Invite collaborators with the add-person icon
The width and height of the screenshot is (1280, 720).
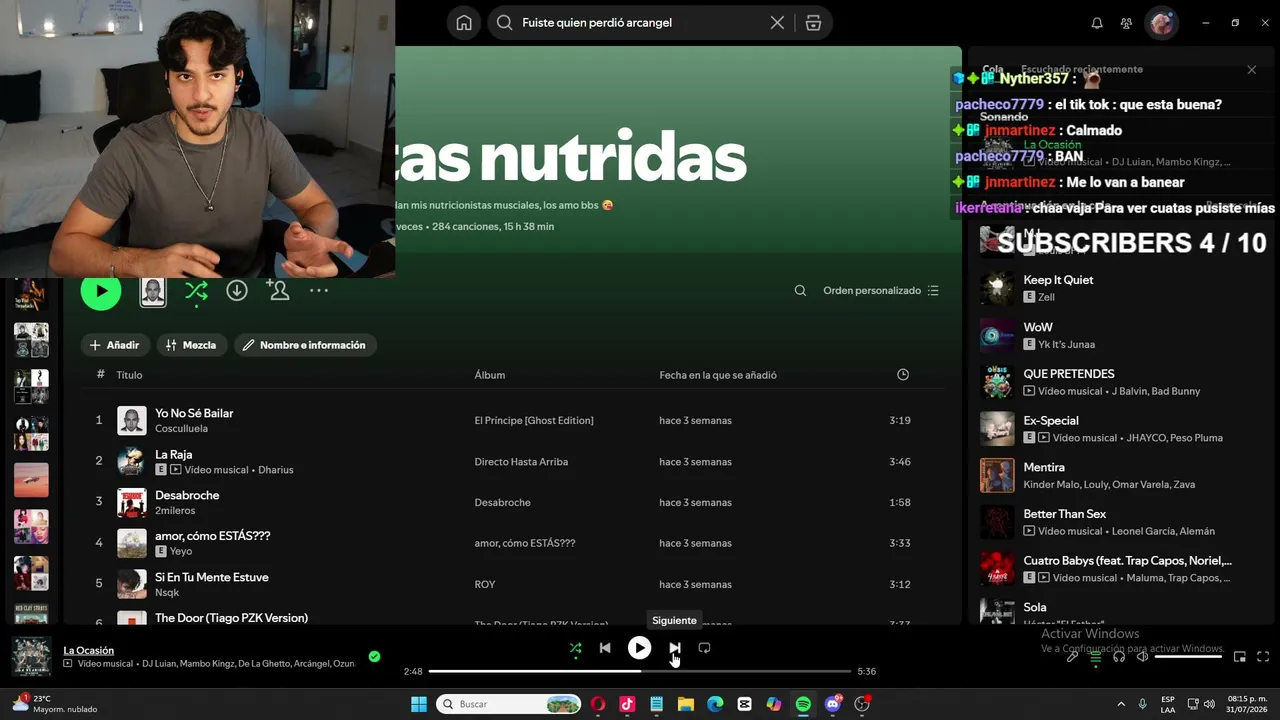278,291
